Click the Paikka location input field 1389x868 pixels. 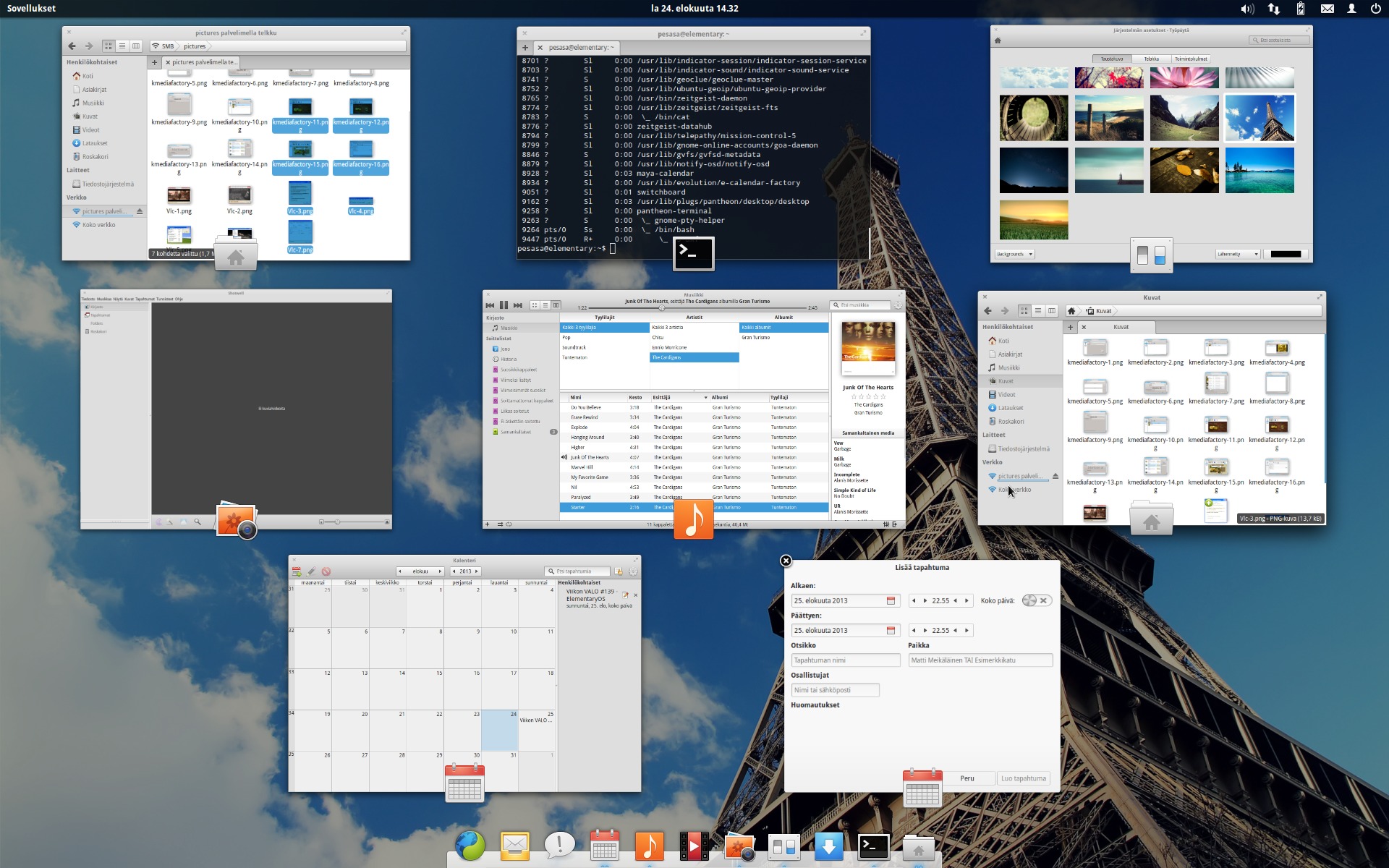pos(980,660)
